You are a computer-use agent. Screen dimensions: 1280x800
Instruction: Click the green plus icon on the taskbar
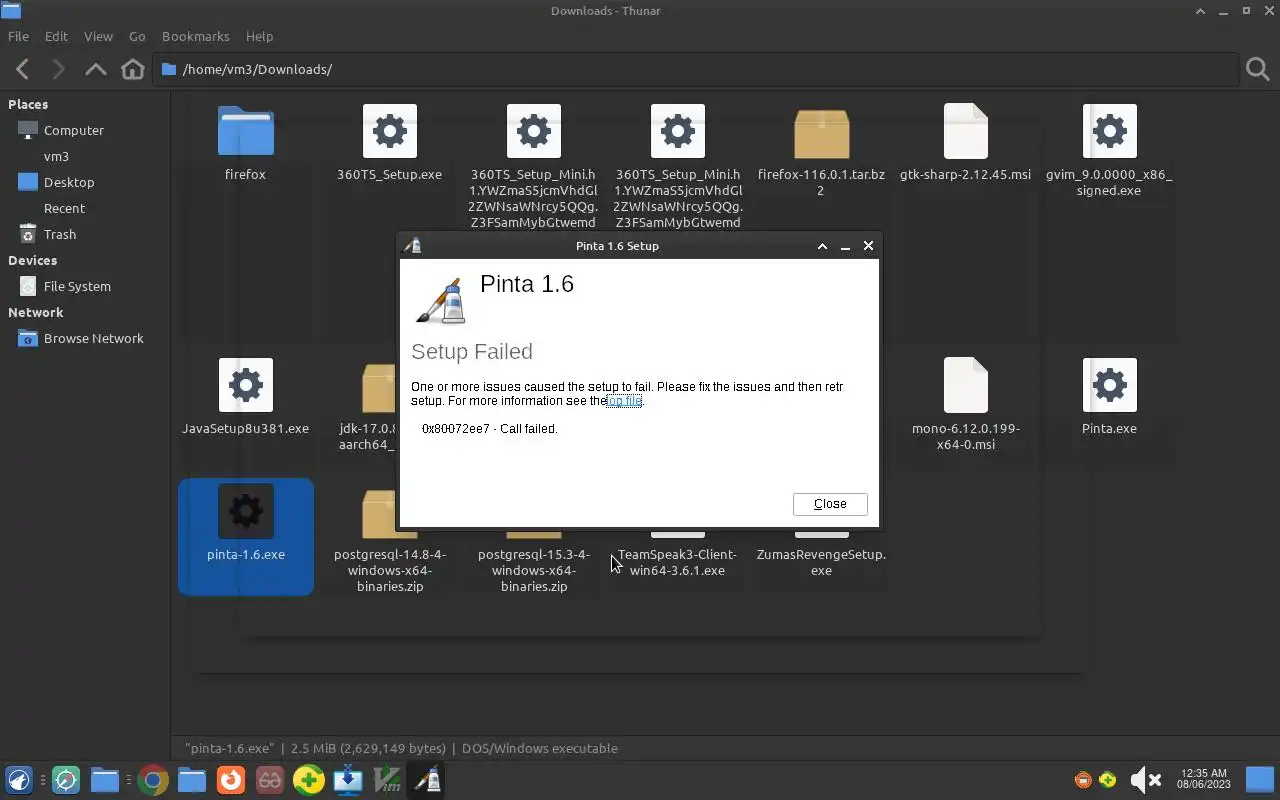pos(309,780)
